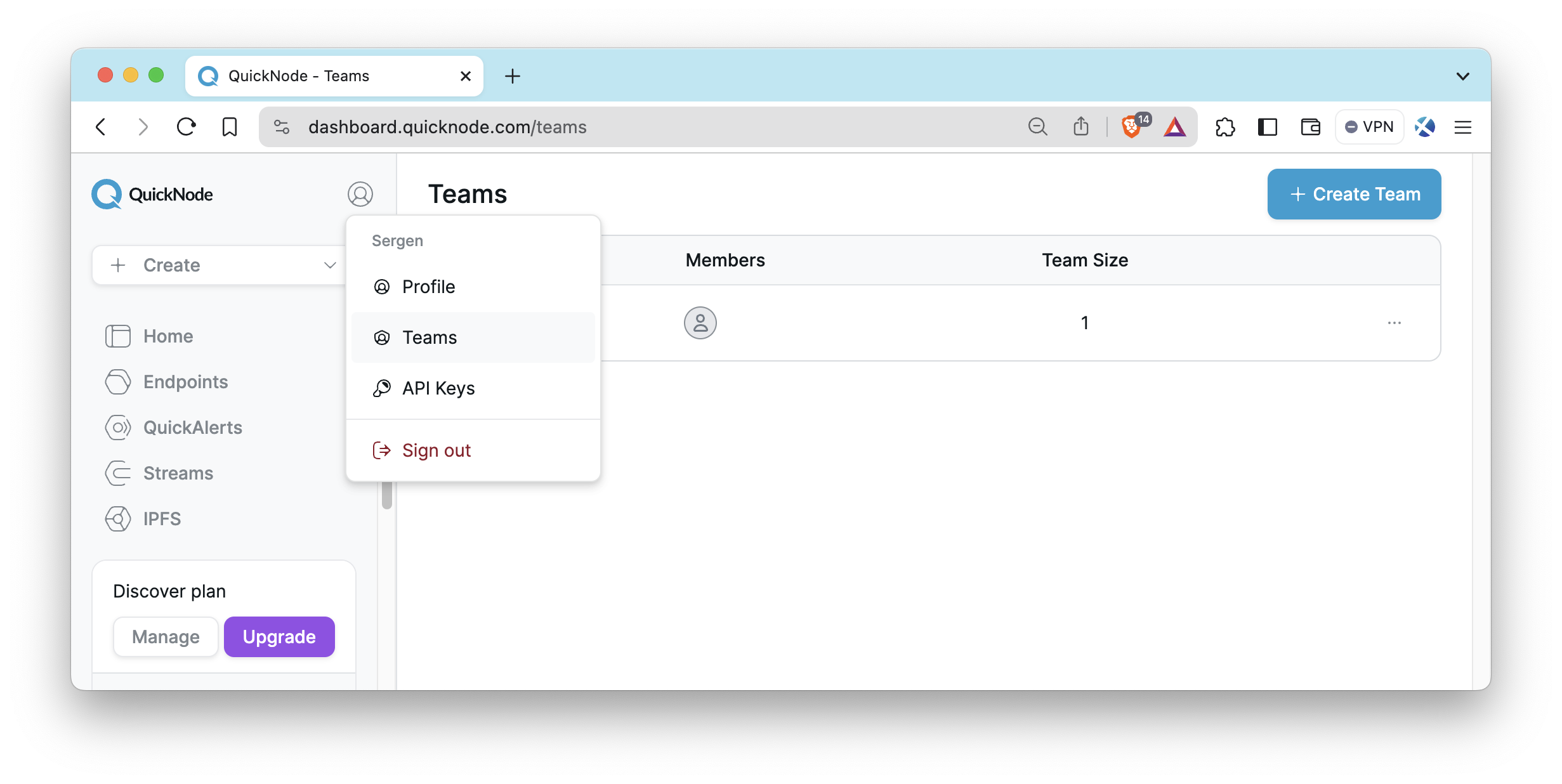Open Brave Shields lion icon
1562x784 pixels.
click(x=1132, y=127)
